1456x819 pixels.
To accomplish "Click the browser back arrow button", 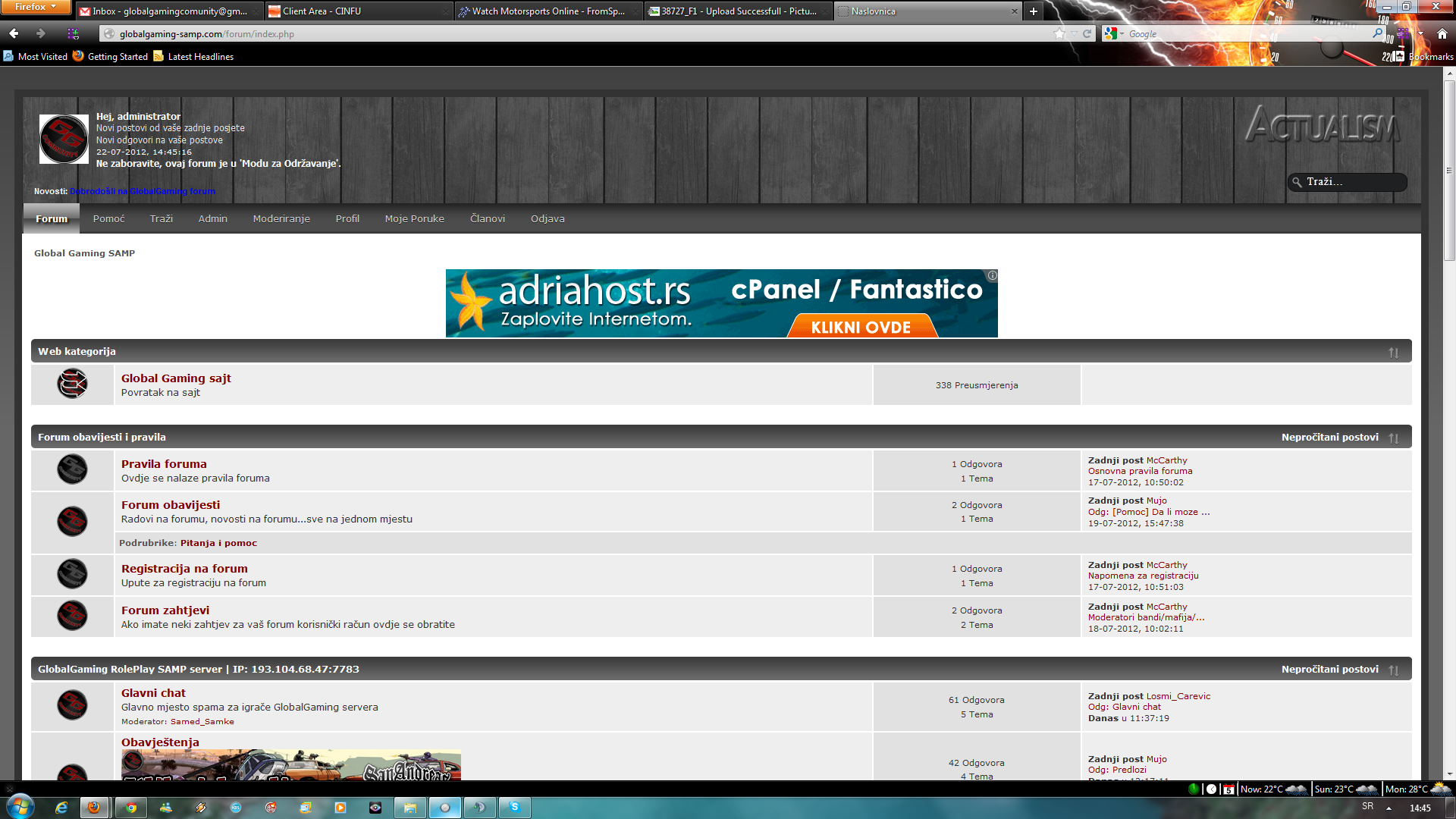I will coord(14,33).
